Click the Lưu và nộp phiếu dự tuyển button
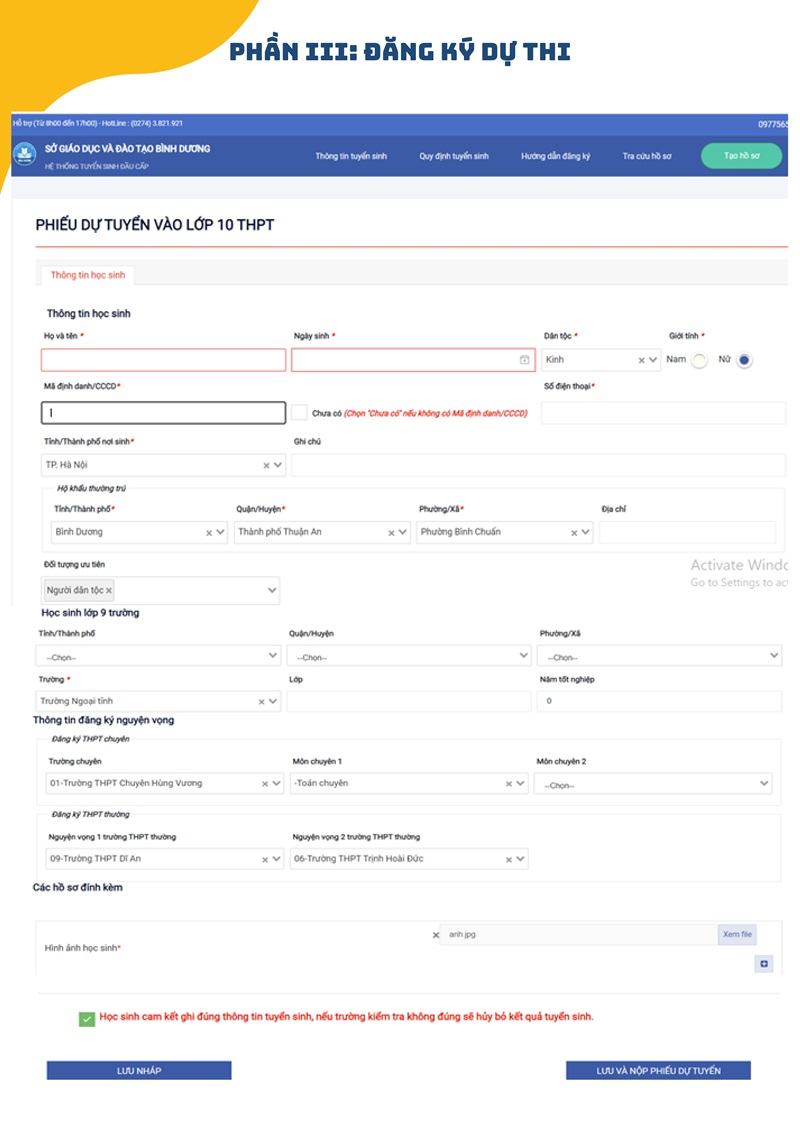The image size is (800, 1131). pos(658,1070)
